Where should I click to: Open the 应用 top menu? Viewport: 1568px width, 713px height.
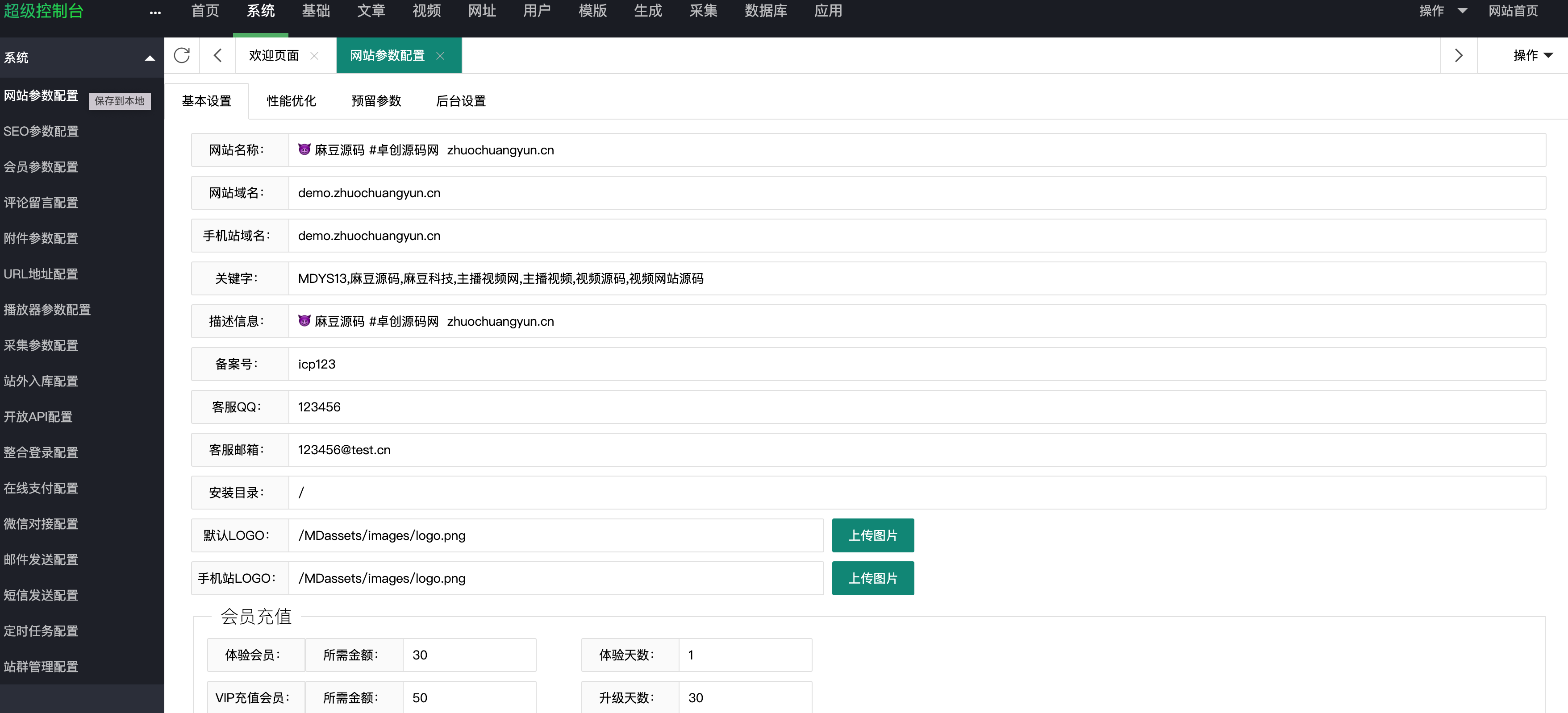click(829, 11)
